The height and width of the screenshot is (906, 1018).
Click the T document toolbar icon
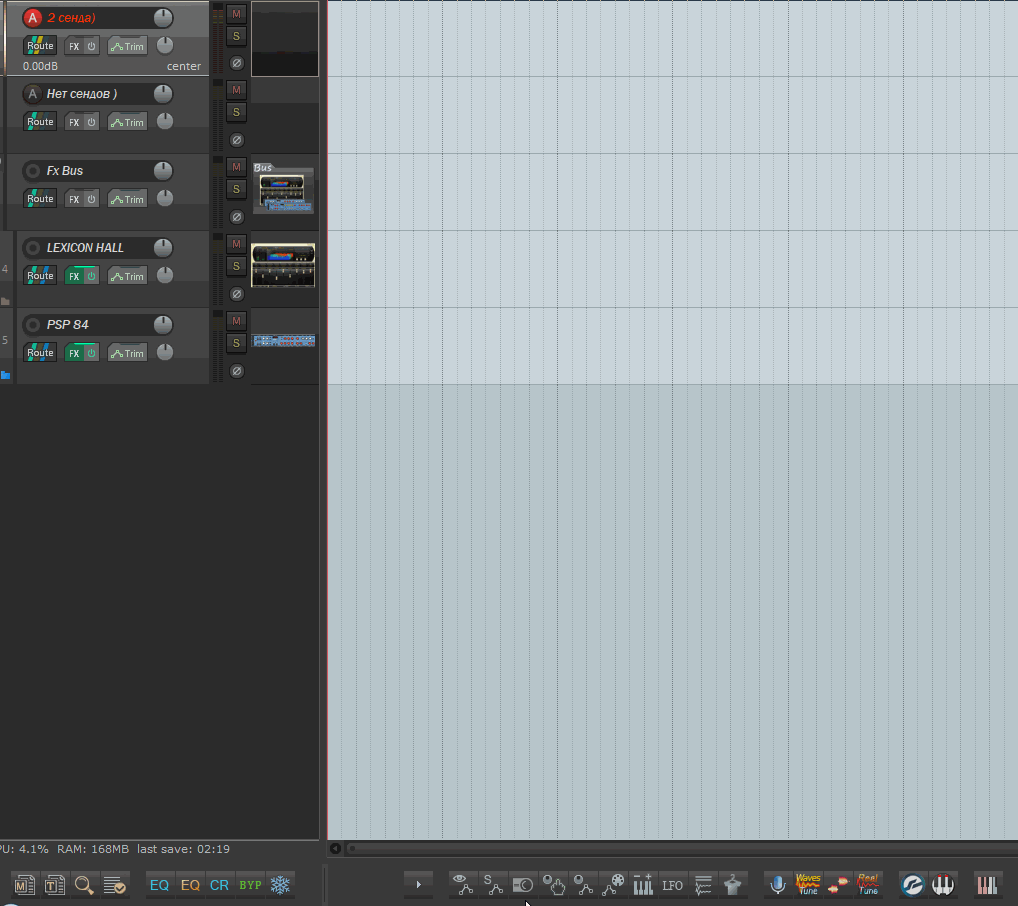[x=55, y=885]
